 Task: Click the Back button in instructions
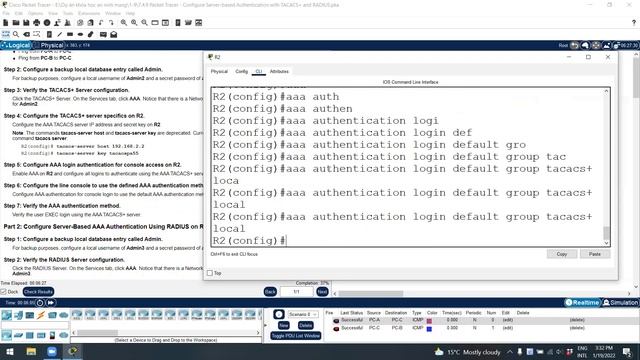pyautogui.click(x=270, y=291)
